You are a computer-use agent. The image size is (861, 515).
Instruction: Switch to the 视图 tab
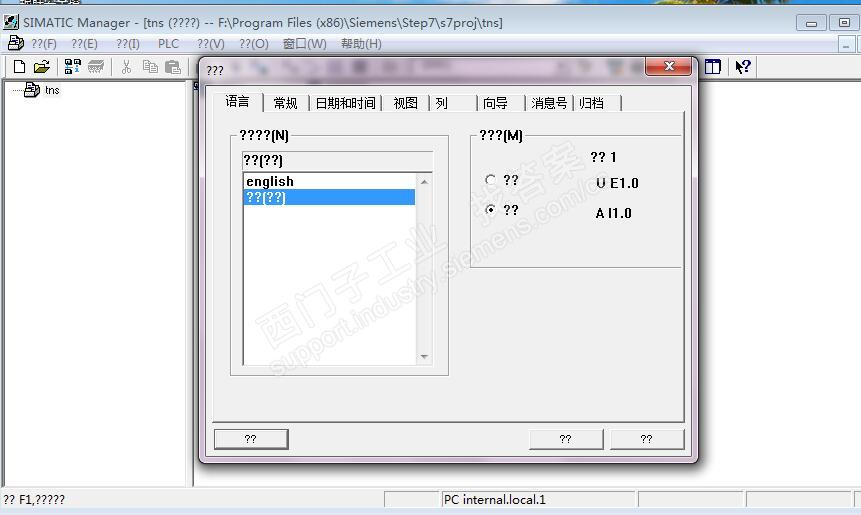(405, 103)
